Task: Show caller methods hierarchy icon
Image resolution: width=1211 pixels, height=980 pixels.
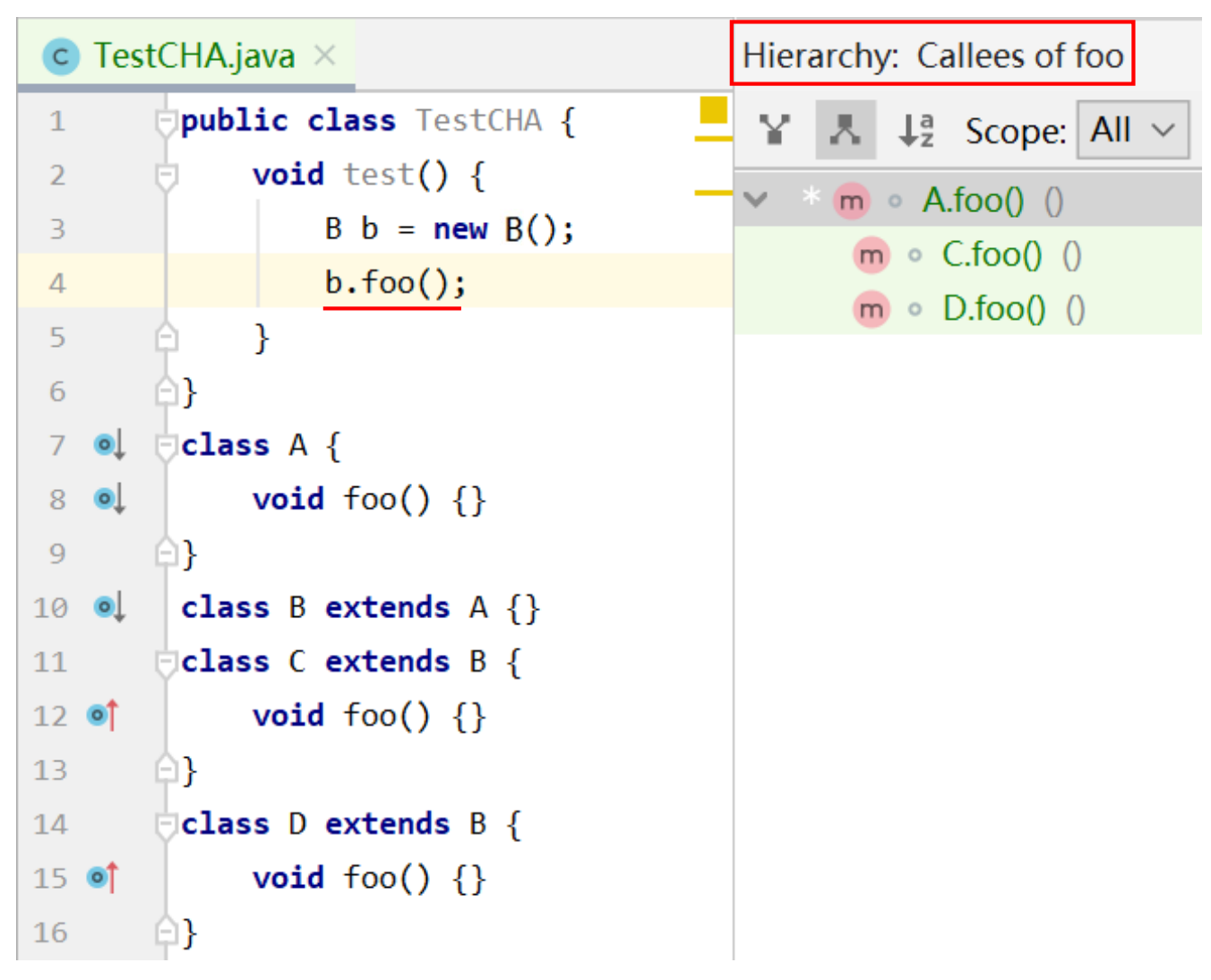Action: point(775,130)
